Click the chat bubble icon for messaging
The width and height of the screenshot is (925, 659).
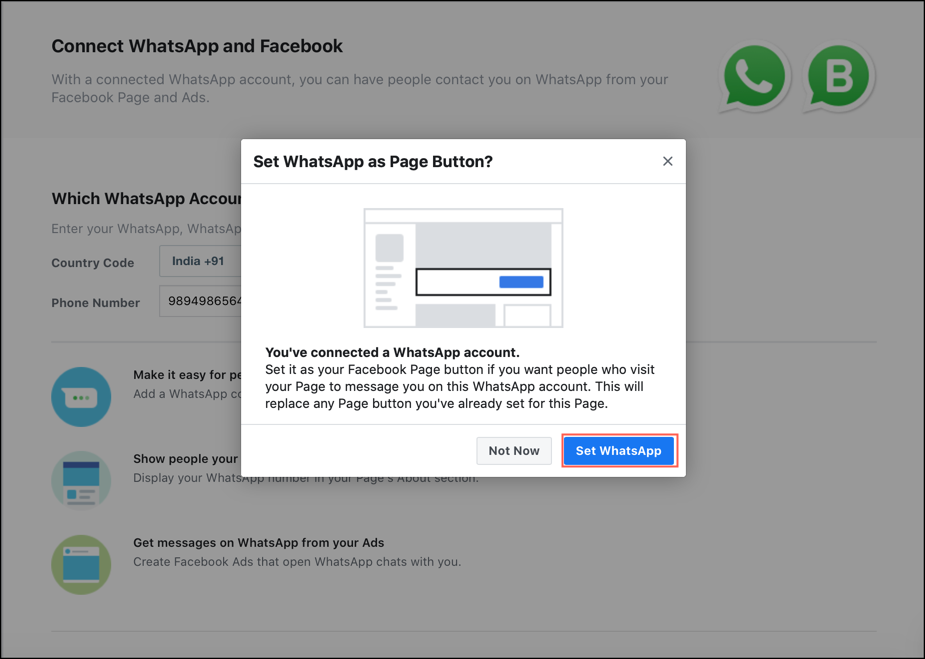[x=81, y=396]
